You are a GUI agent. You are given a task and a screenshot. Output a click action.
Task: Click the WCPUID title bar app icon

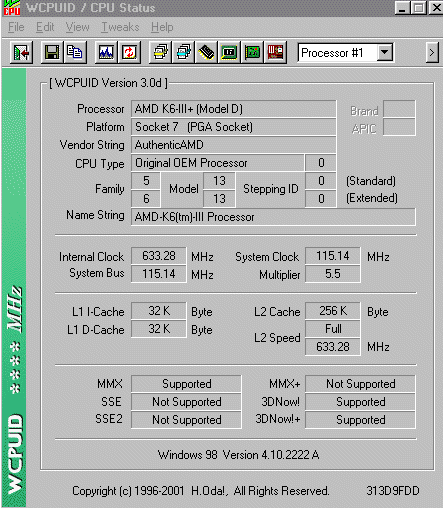pos(12,8)
